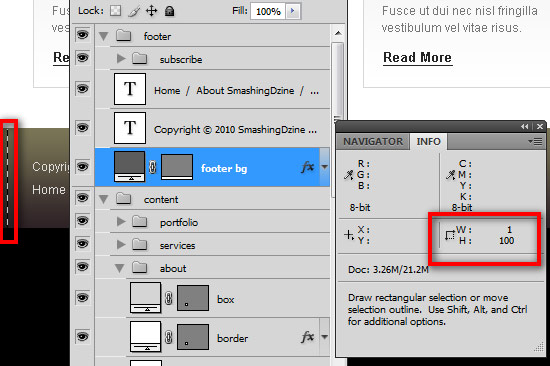The image size is (550, 366).
Task: Click the width height selection icon
Action: (450, 235)
